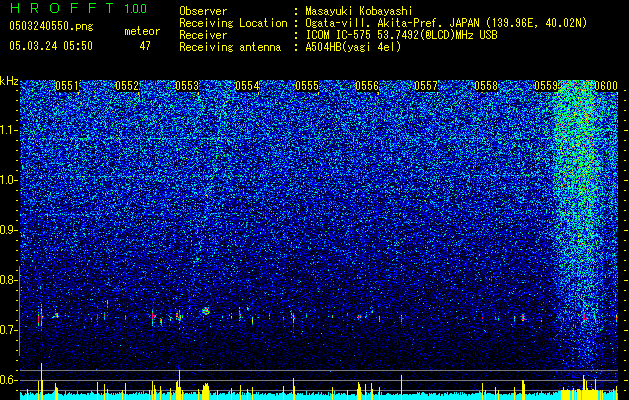629x400 pixels.
Task: Click the 0.9 kHz axis label
Action: pos(9,230)
